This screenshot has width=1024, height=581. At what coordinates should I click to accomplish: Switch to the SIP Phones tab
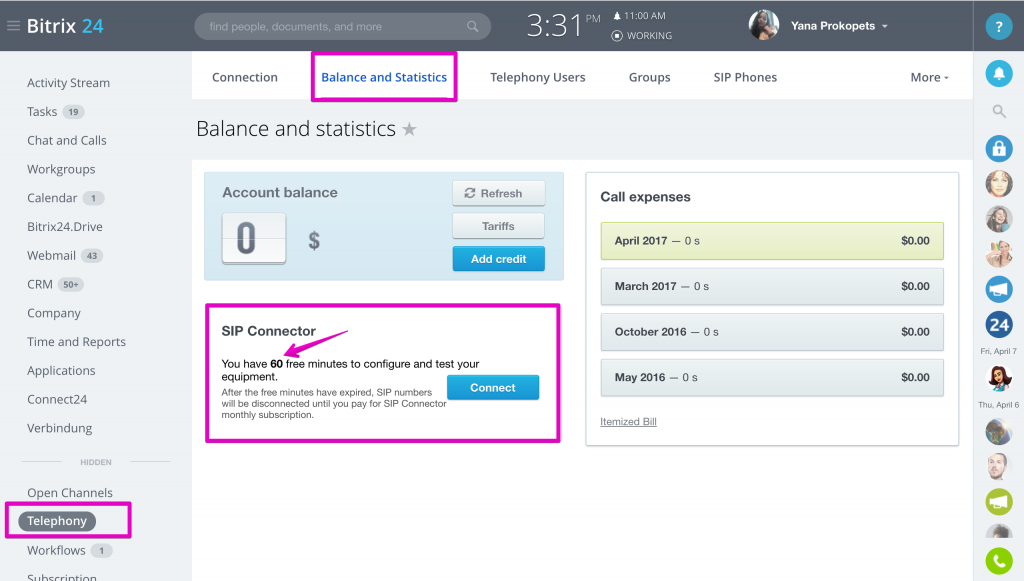[745, 77]
